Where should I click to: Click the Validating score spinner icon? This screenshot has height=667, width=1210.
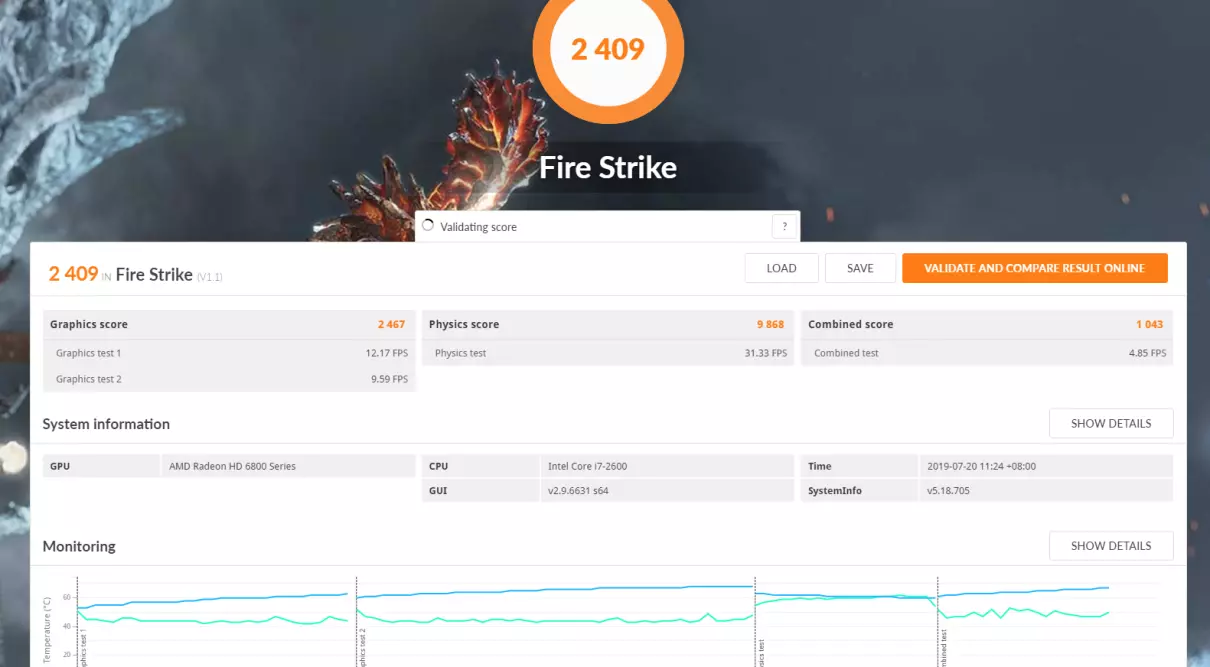pos(428,226)
